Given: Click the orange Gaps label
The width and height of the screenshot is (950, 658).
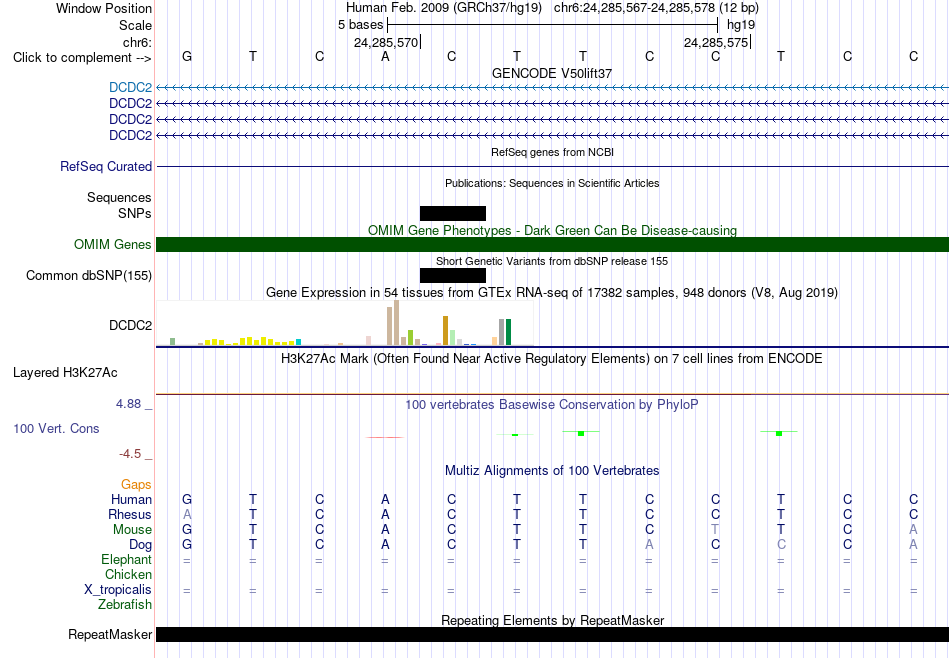Looking at the screenshot, I should click(x=136, y=484).
